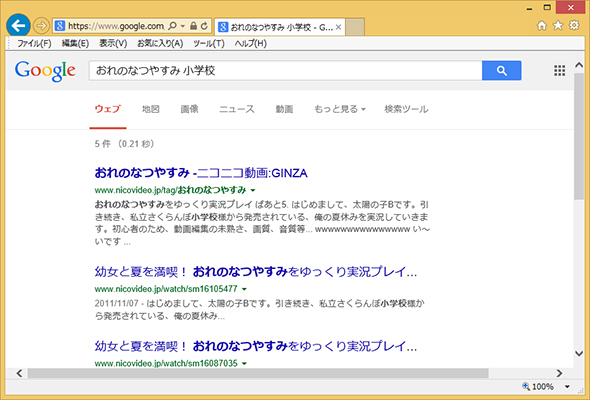The width and height of the screenshot is (590, 400).
Task: Open the ファイル(F) menu
Action: (x=34, y=43)
